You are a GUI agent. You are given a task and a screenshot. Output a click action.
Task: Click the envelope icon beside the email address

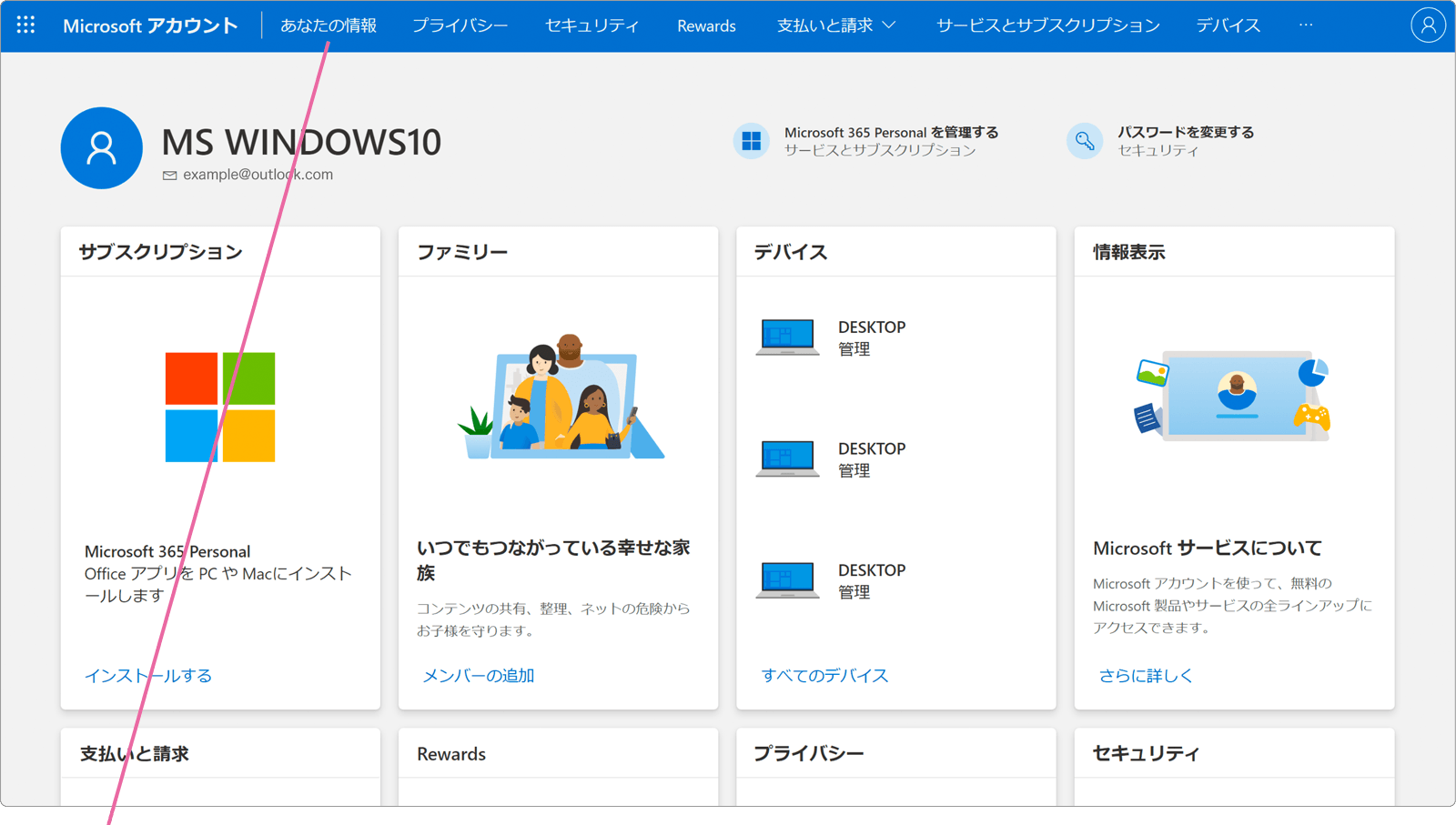[x=169, y=176]
